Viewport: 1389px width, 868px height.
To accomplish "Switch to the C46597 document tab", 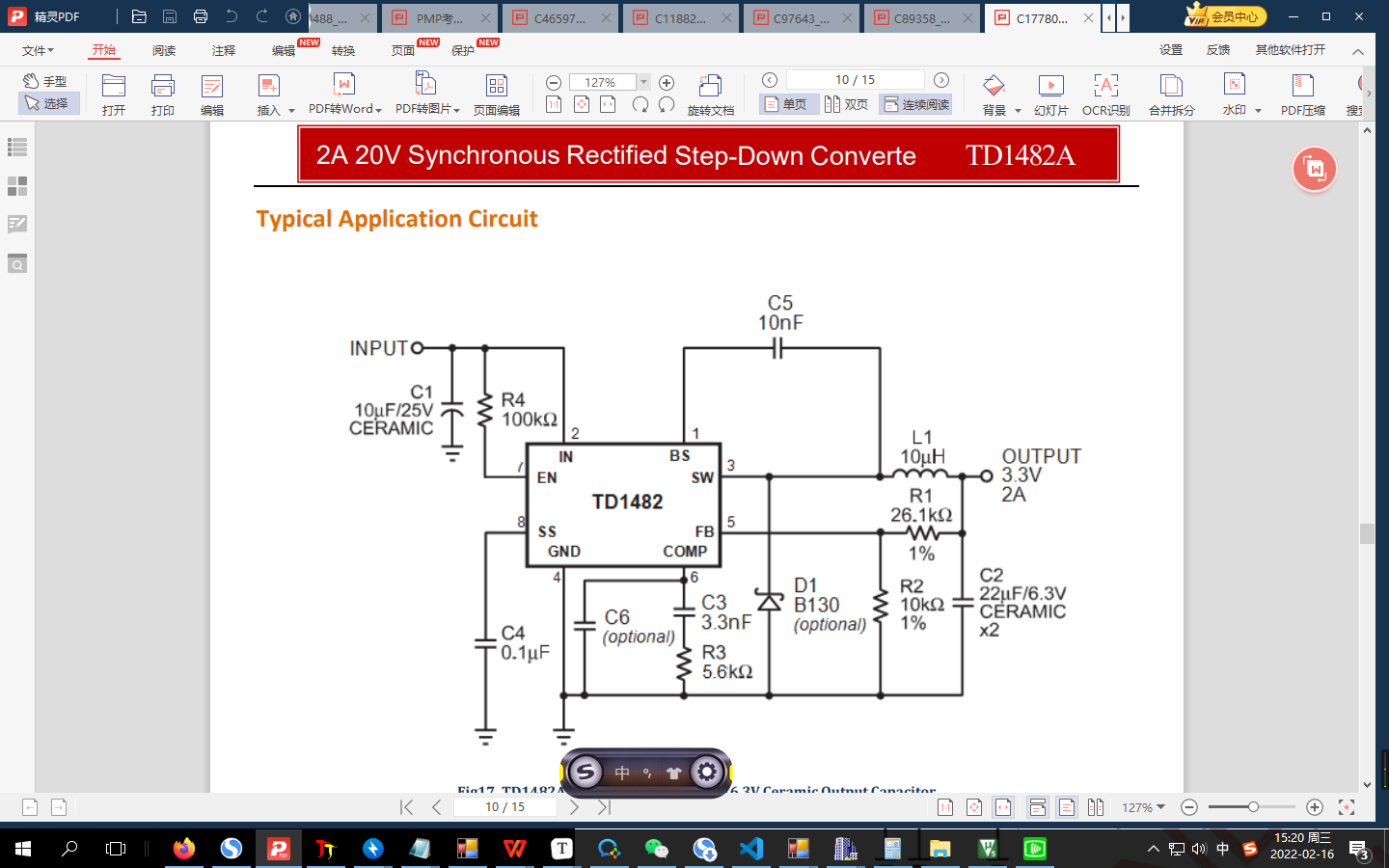I will point(560,18).
